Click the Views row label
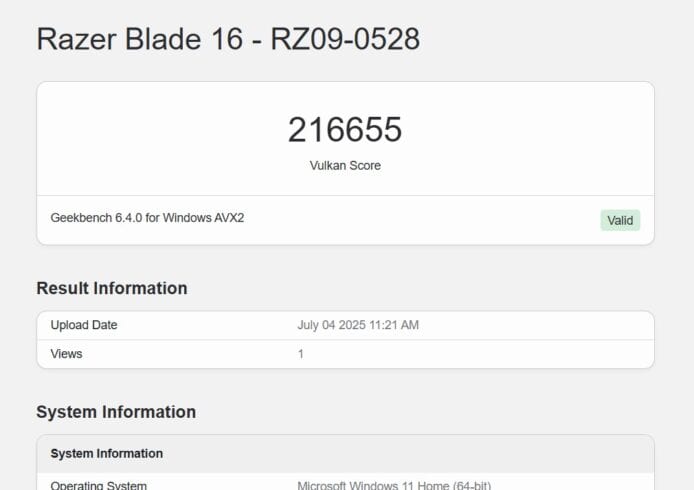Viewport: 694px width, 490px height. [x=66, y=354]
